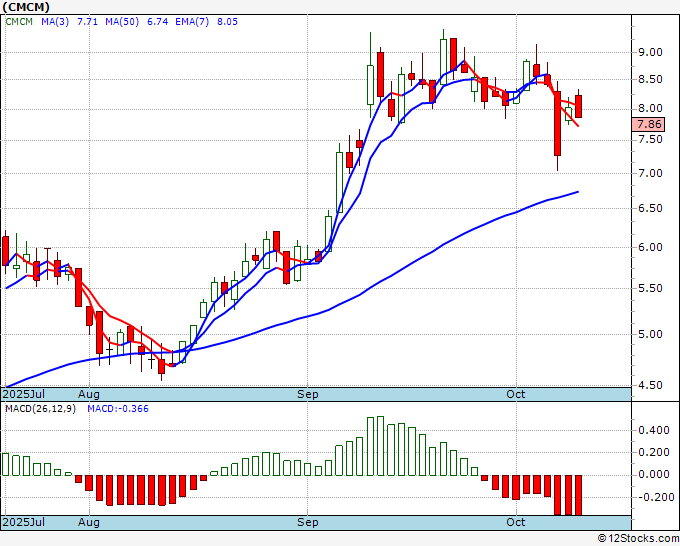Viewport: 680px width, 546px height.
Task: Click the (CMCM) chart title
Action: (26, 7)
